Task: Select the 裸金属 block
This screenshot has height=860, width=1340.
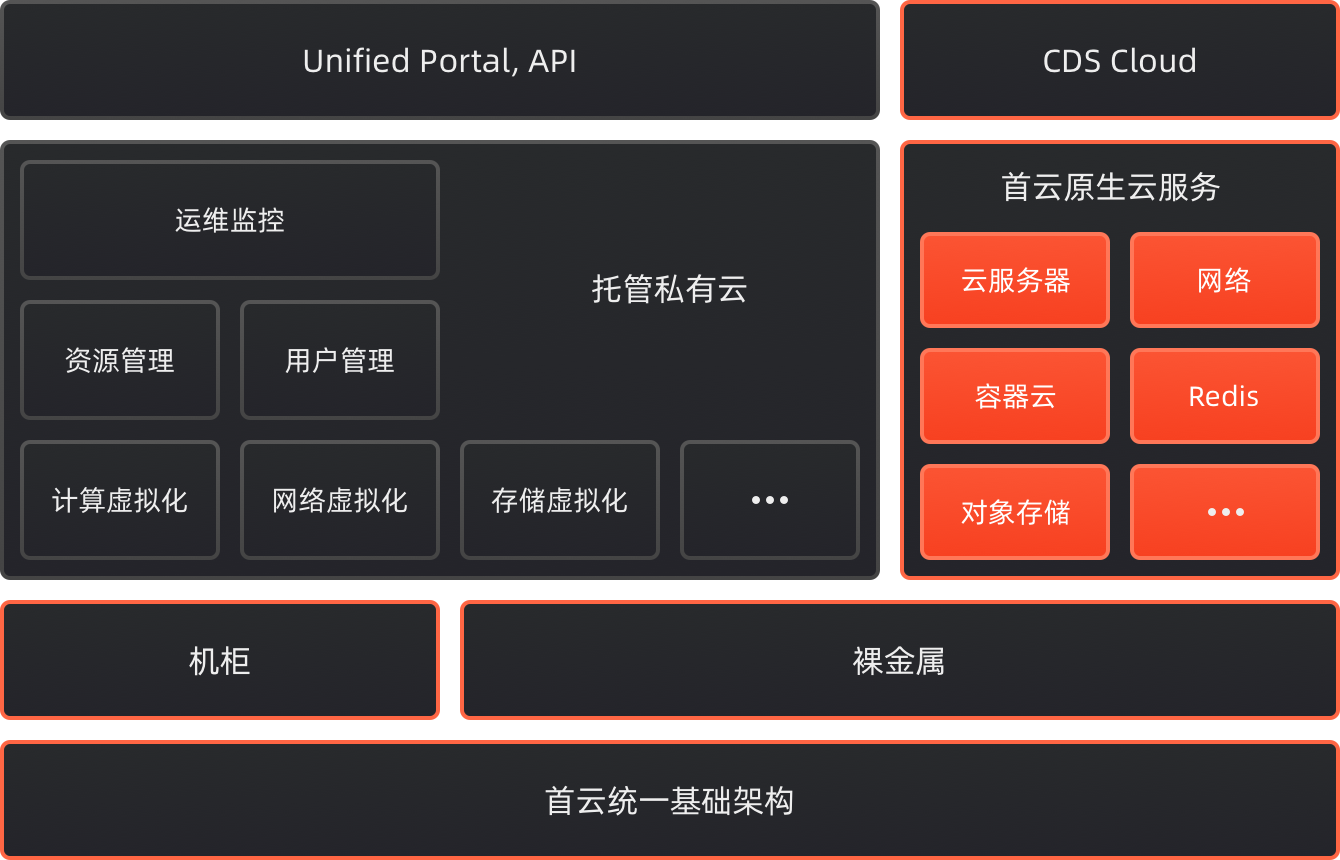Action: pos(900,660)
